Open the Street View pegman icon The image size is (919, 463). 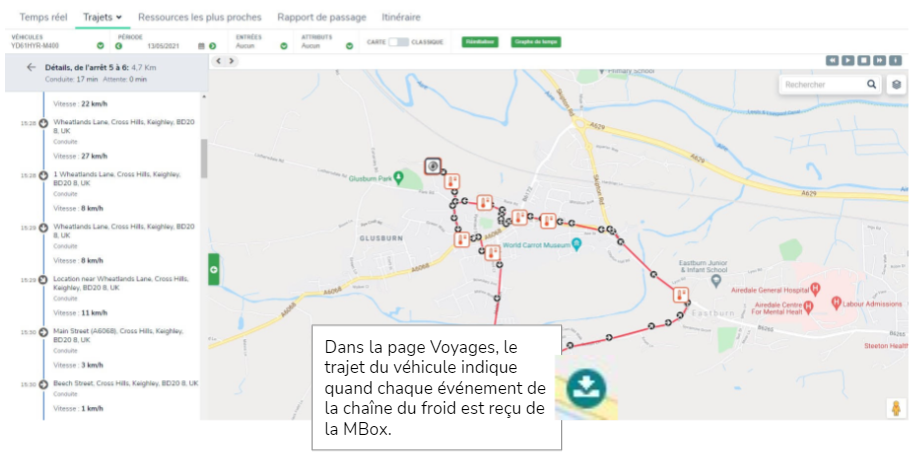tap(896, 408)
